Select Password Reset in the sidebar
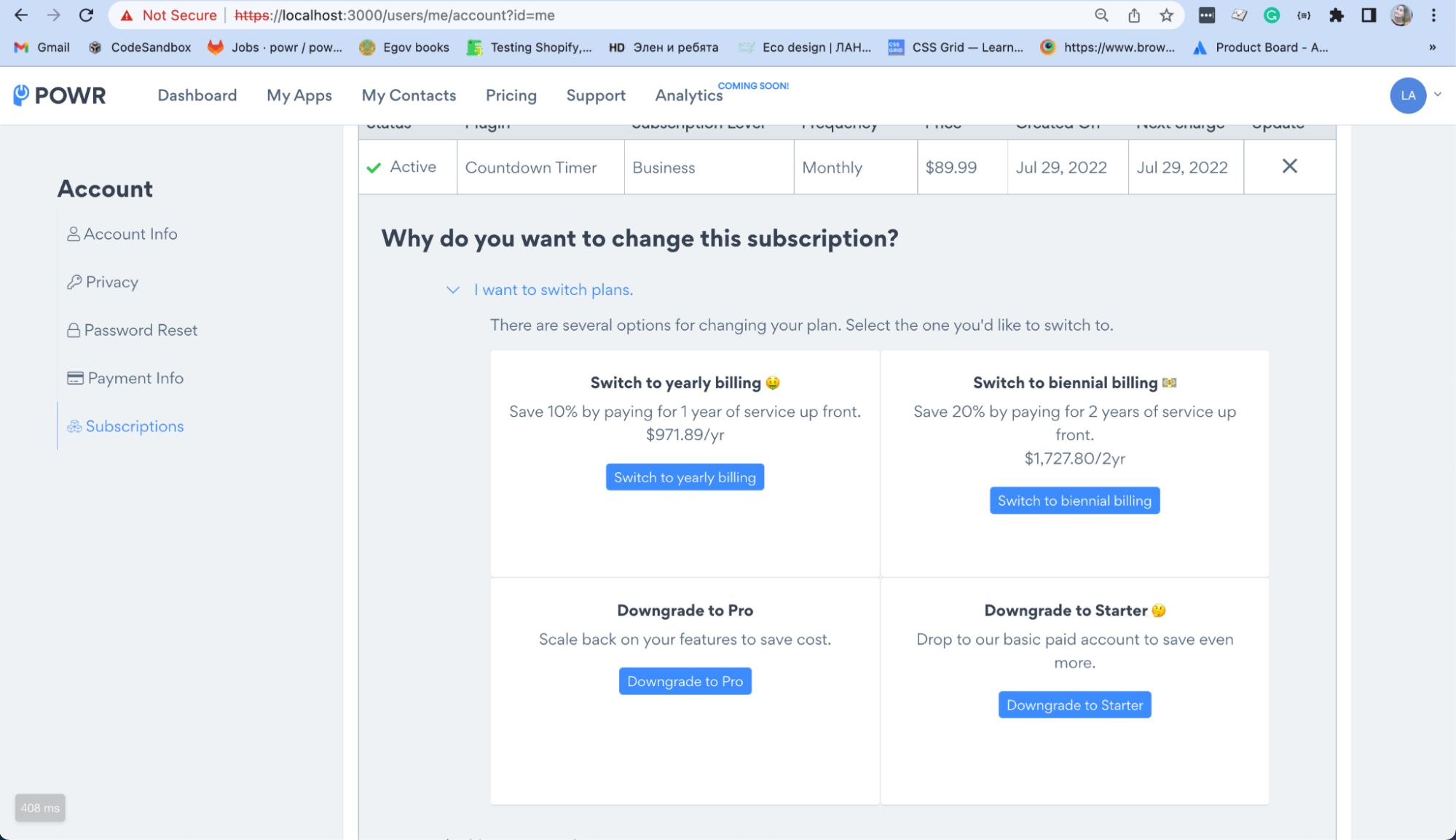Screen dimensions: 1456x840 tap(141, 330)
